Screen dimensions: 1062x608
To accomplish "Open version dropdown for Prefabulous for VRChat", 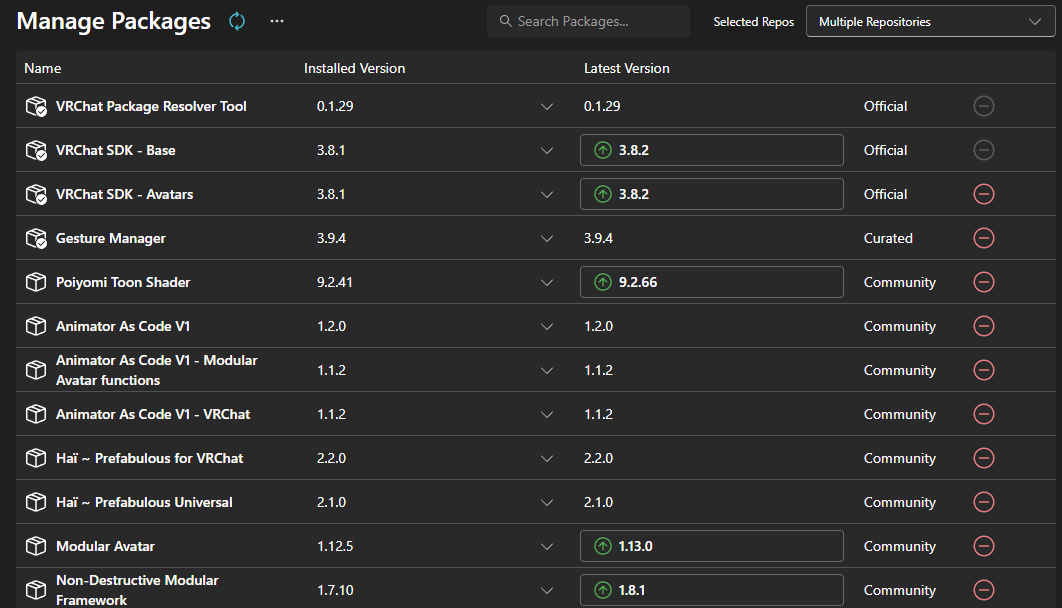I will 547,459.
